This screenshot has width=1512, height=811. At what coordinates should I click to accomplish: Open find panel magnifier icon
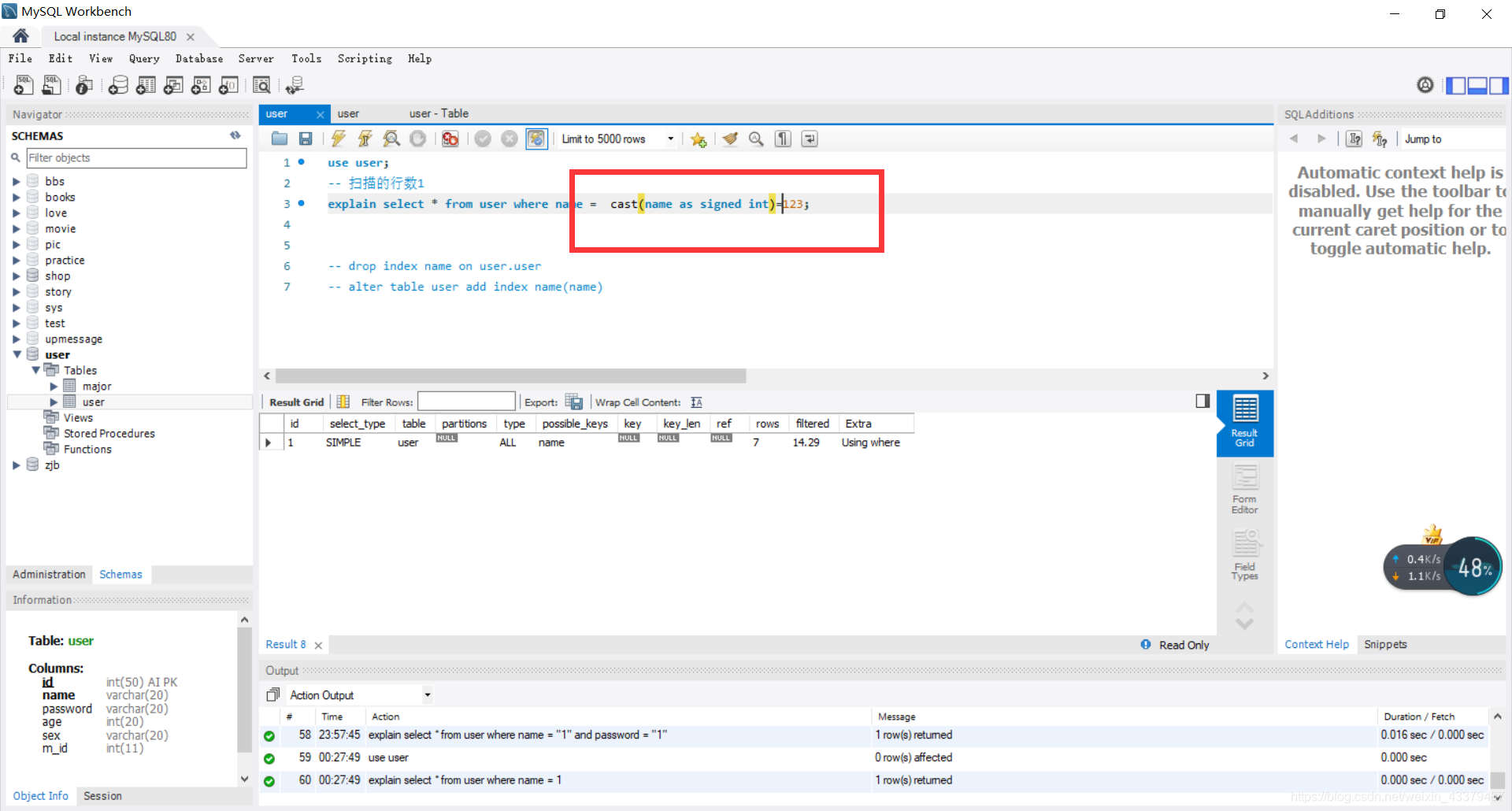click(756, 139)
